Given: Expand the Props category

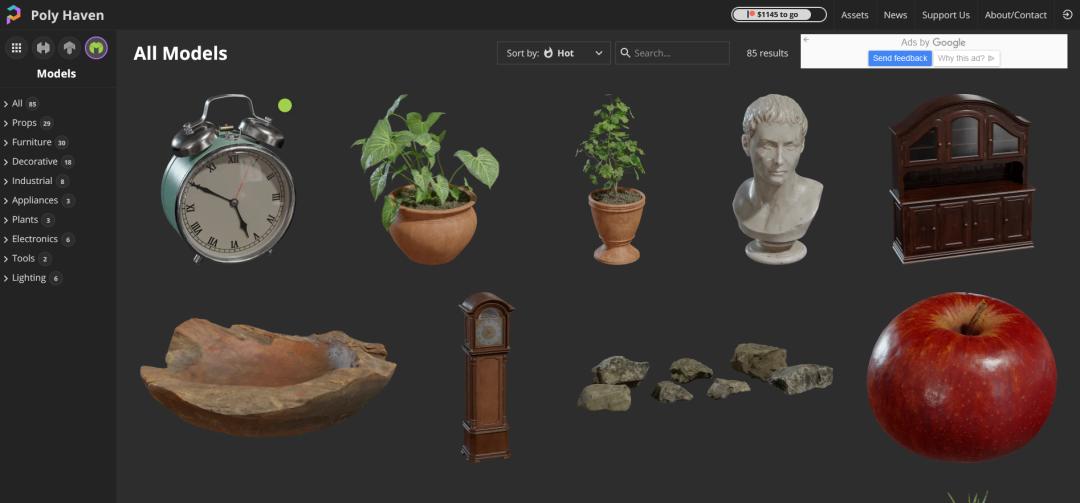Looking at the screenshot, I should tap(24, 123).
